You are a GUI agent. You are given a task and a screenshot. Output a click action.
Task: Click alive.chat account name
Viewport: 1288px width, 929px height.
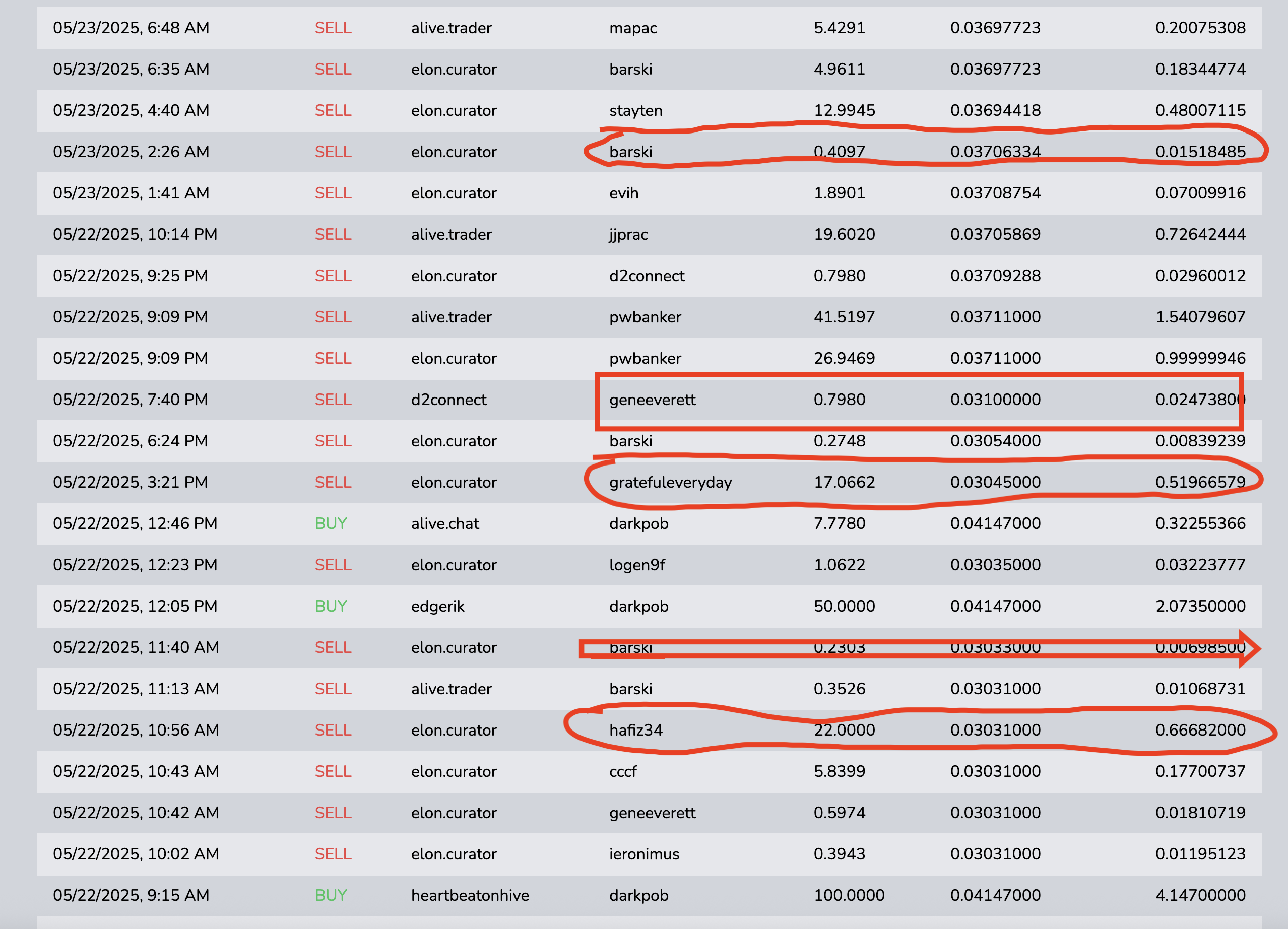pyautogui.click(x=444, y=523)
